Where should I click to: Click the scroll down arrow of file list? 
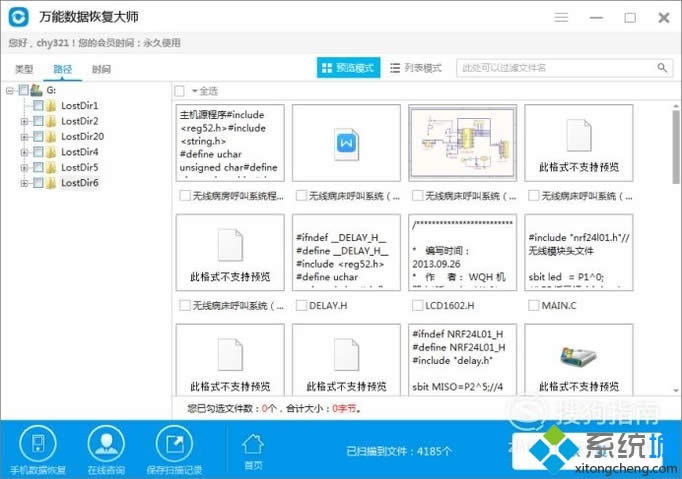(x=676, y=390)
